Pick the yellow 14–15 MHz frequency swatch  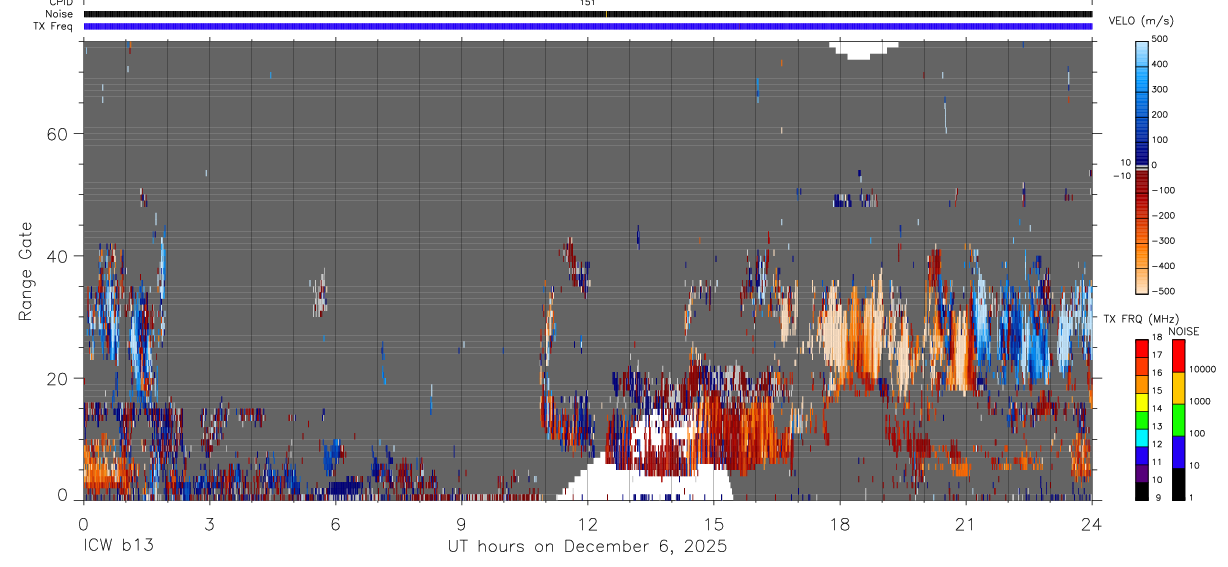1142,401
